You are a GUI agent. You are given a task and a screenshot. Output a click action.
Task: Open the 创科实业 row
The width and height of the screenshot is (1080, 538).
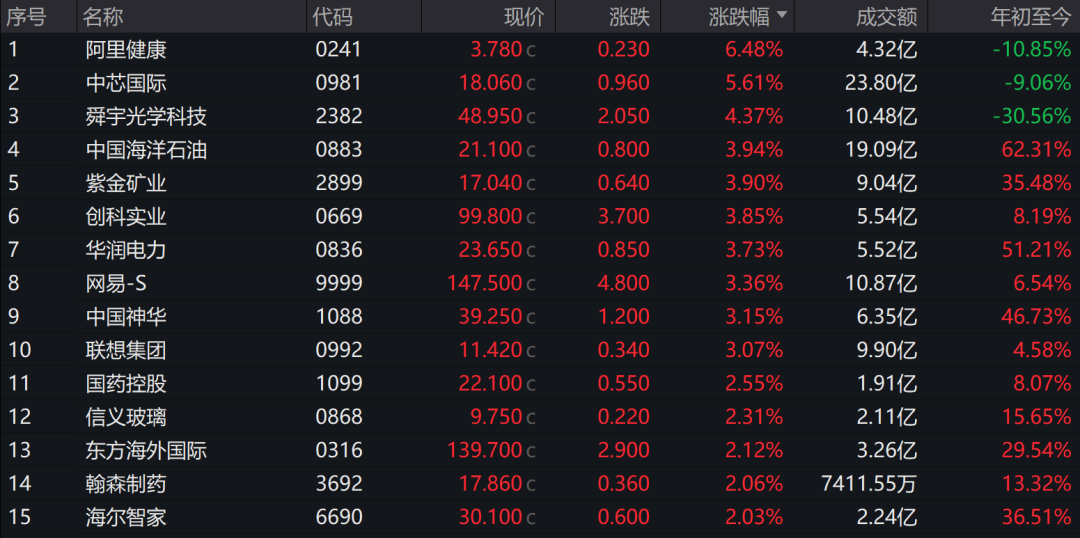pos(540,217)
